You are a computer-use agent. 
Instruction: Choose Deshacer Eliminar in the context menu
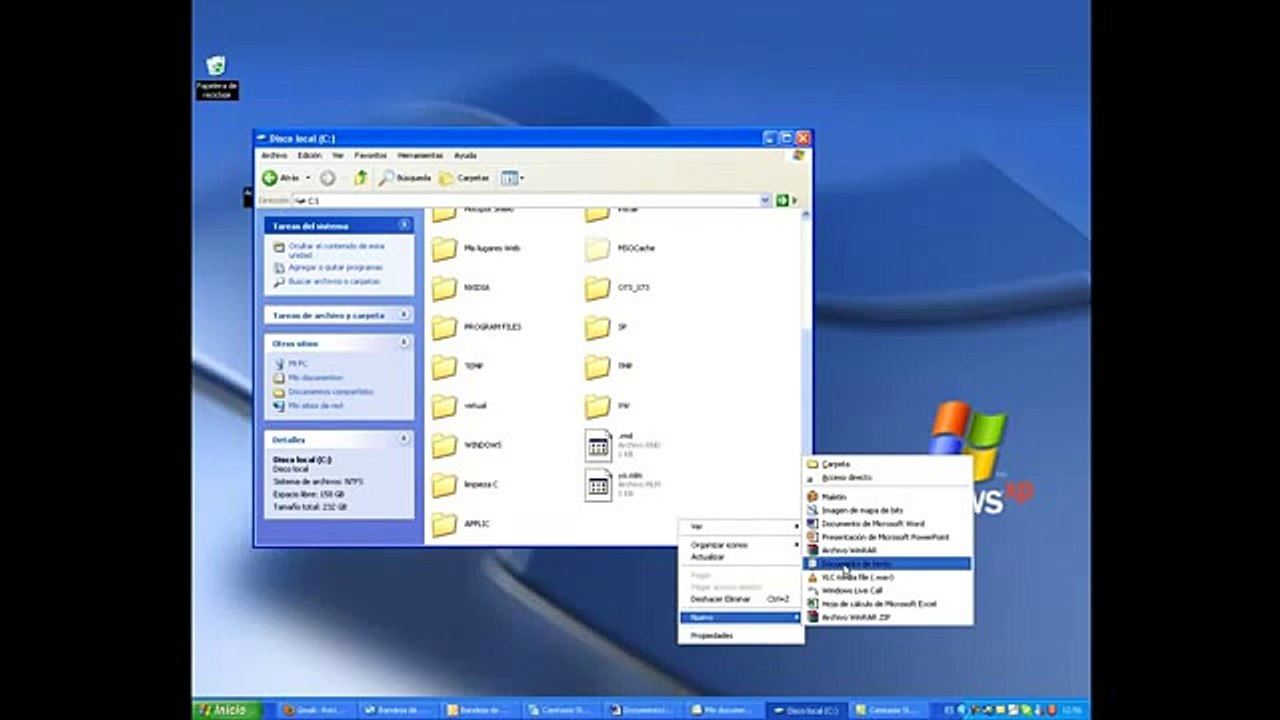point(741,599)
